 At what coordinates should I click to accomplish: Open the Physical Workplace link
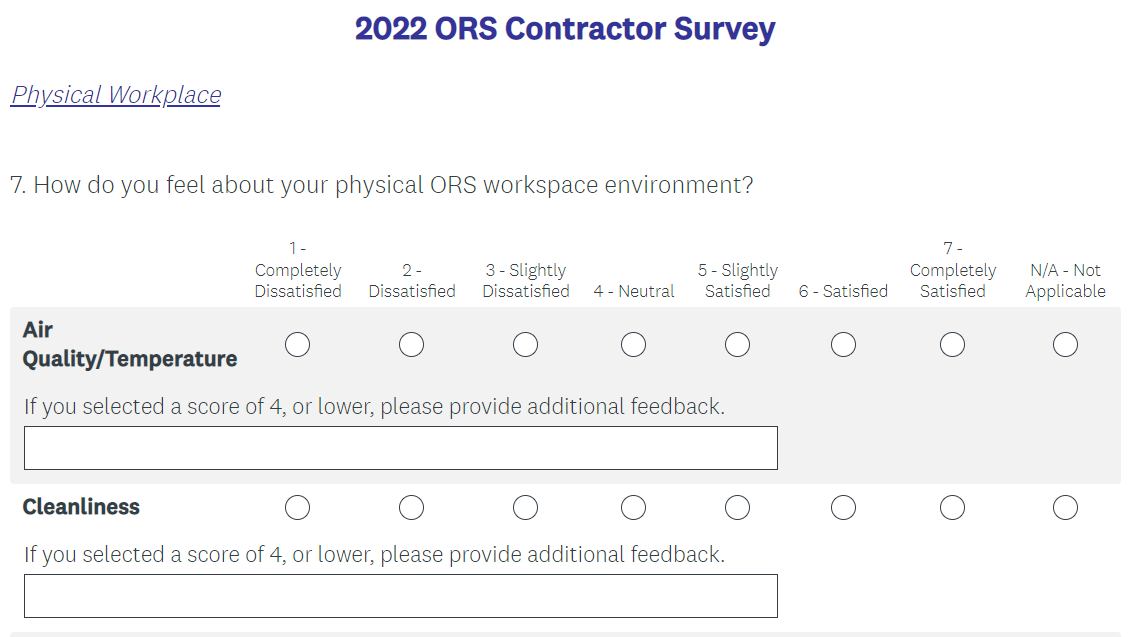pyautogui.click(x=116, y=95)
